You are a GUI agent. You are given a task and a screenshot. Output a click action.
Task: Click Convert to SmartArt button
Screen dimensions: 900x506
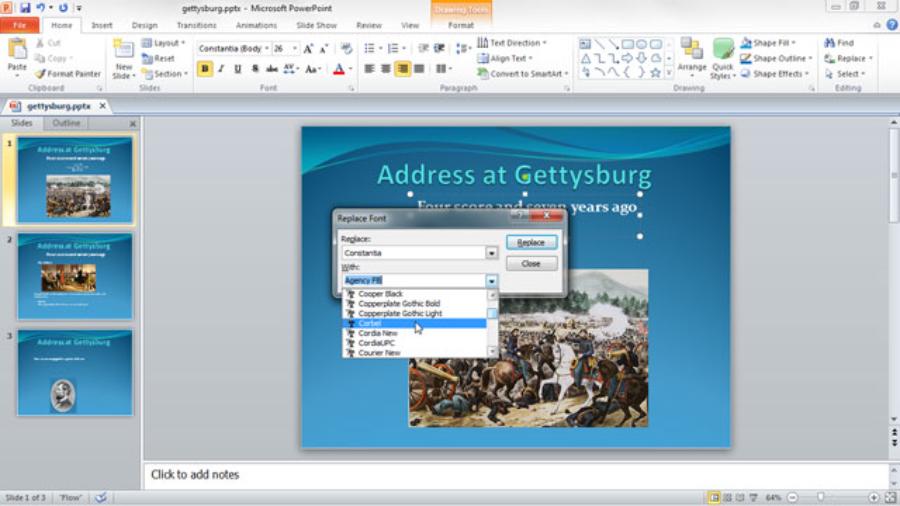pyautogui.click(x=522, y=74)
